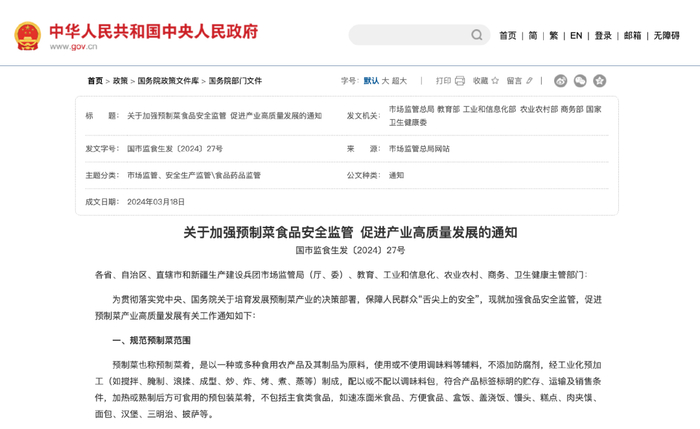Image resolution: width=700 pixels, height=429 pixels.
Task: Click the 字号 font size label
Action: coord(350,81)
